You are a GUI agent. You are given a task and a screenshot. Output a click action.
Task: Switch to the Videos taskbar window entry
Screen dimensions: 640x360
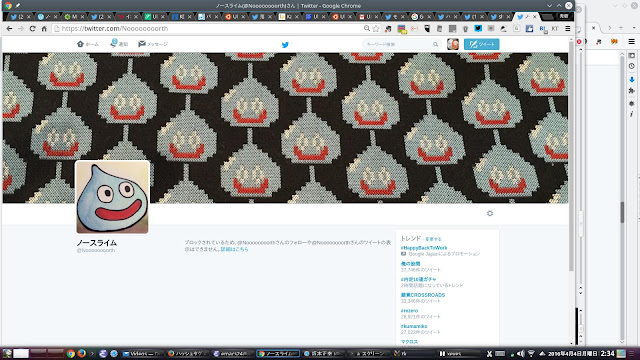click(x=143, y=353)
